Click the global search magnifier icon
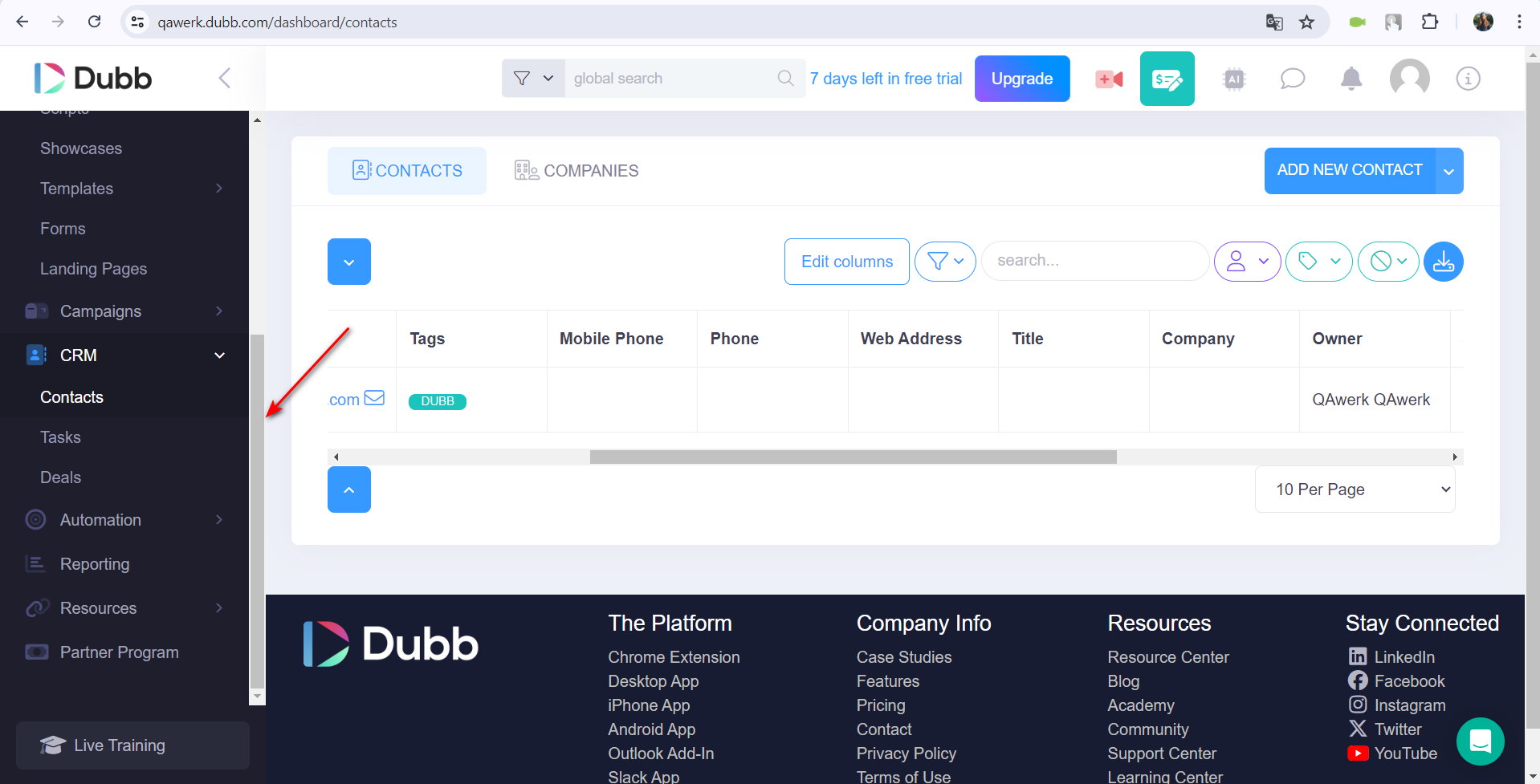This screenshot has width=1540, height=784. point(785,78)
